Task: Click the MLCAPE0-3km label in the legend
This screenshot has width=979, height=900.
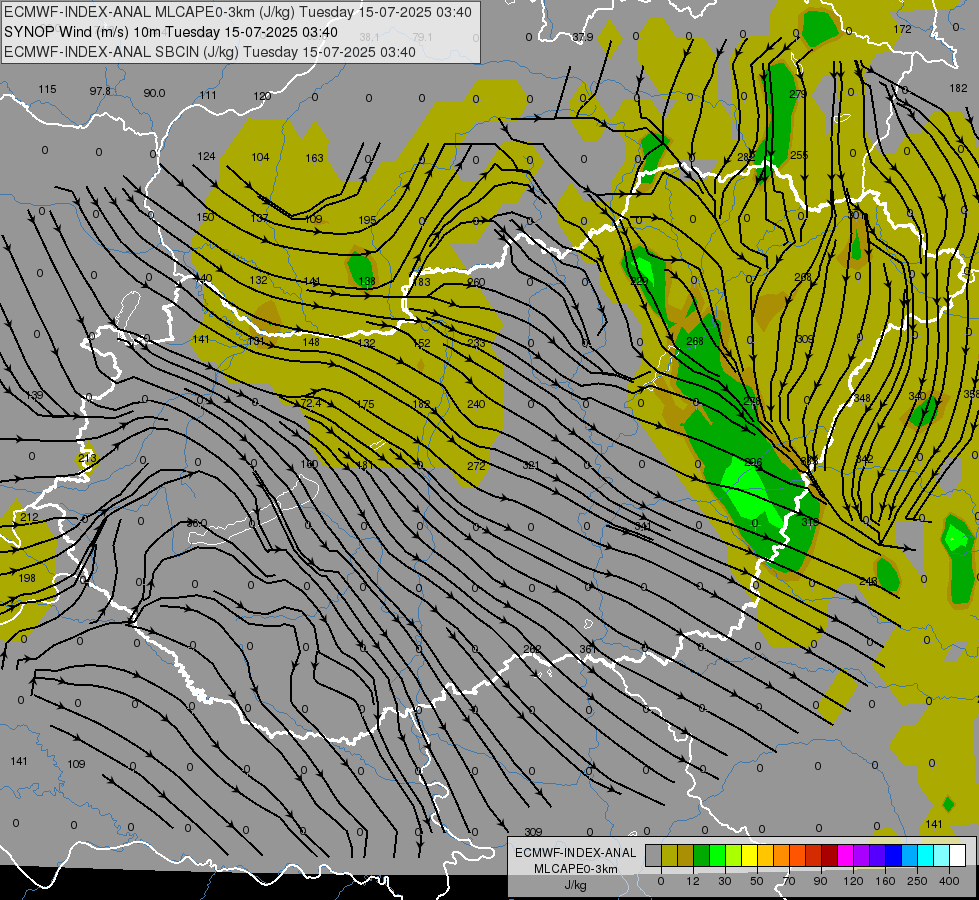Action: coord(576,869)
